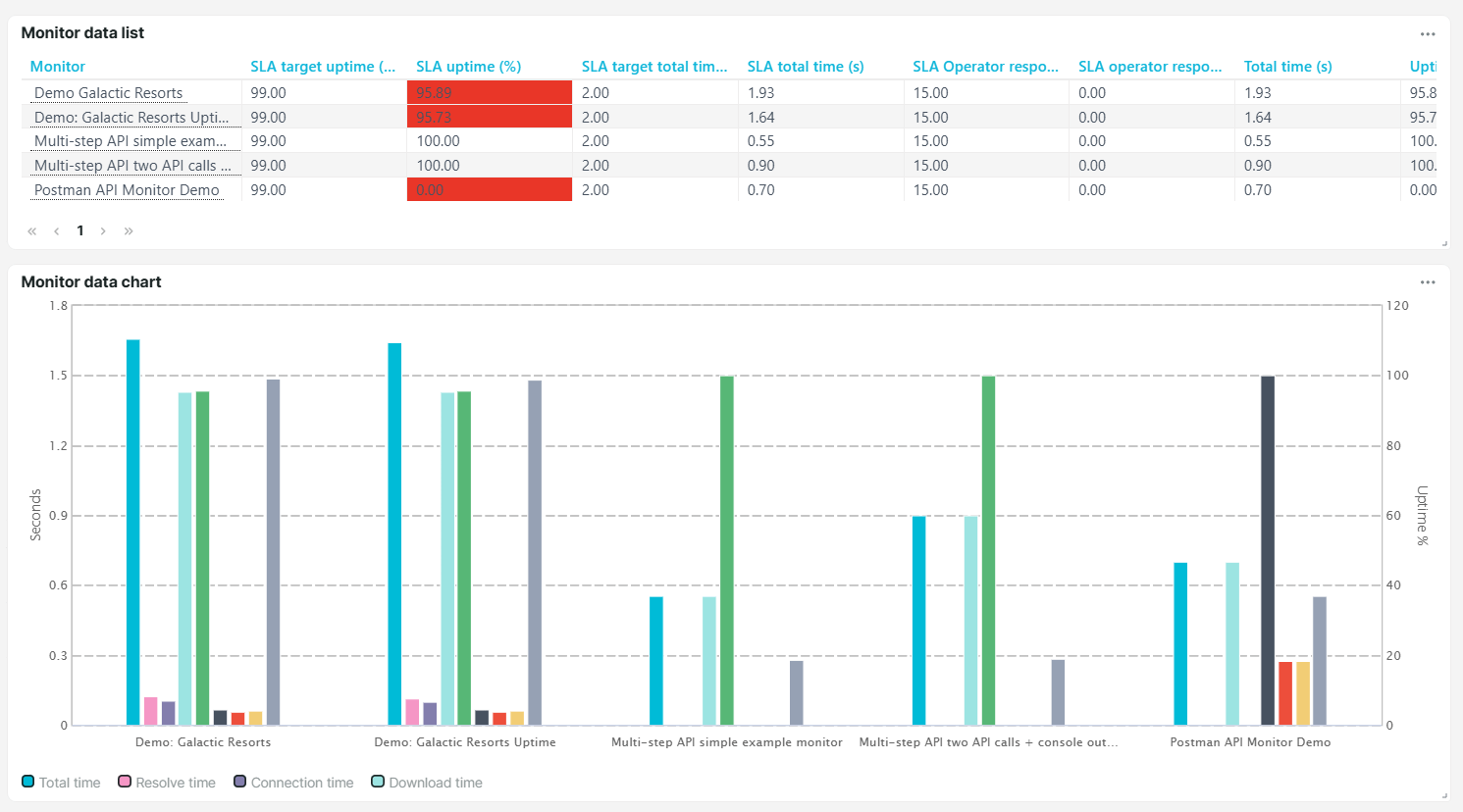This screenshot has width=1463, height=812.
Task: Go to the first page of the table
Action: (32, 231)
